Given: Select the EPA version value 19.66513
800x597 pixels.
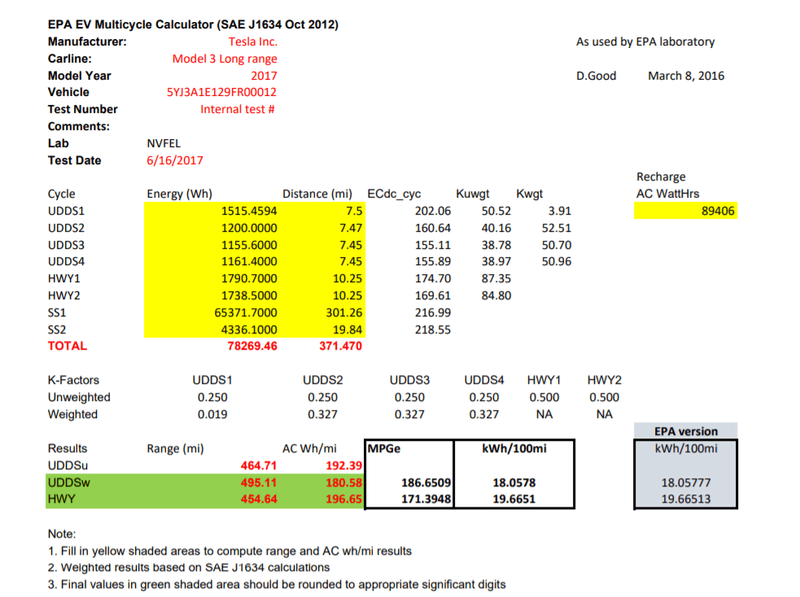Looking at the screenshot, I should pos(686,499).
